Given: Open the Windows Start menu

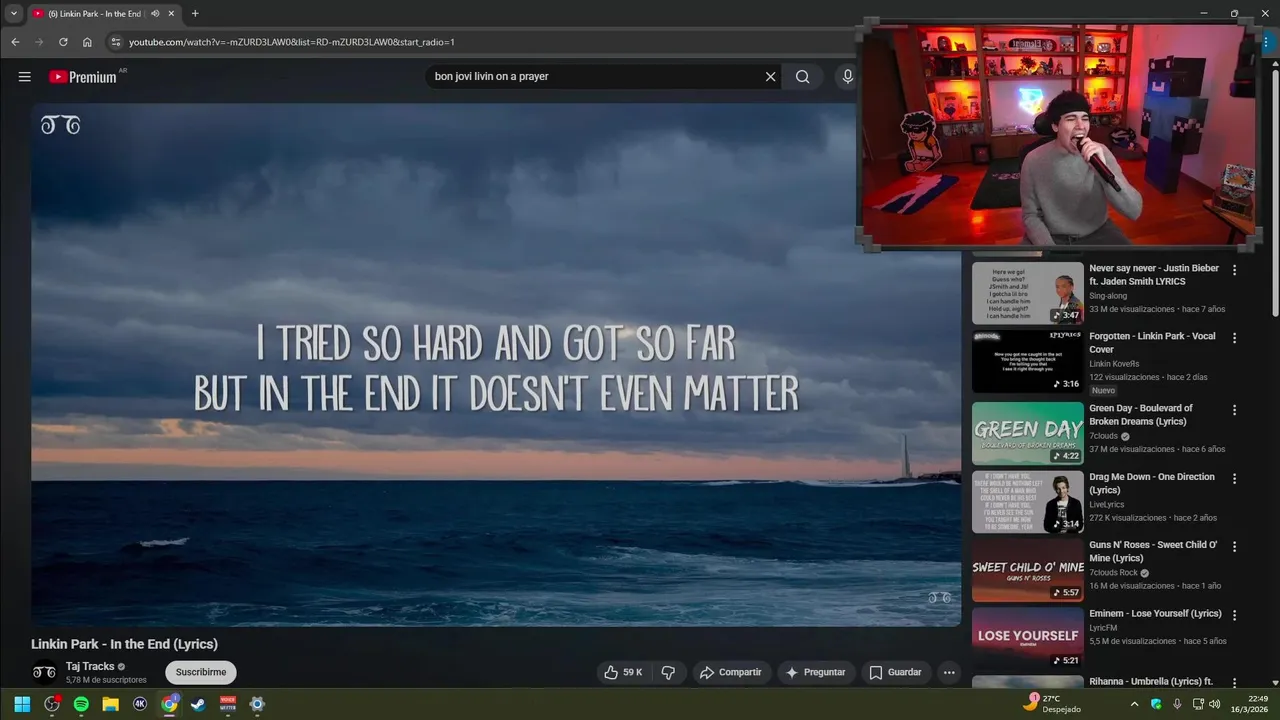Looking at the screenshot, I should pyautogui.click(x=22, y=704).
